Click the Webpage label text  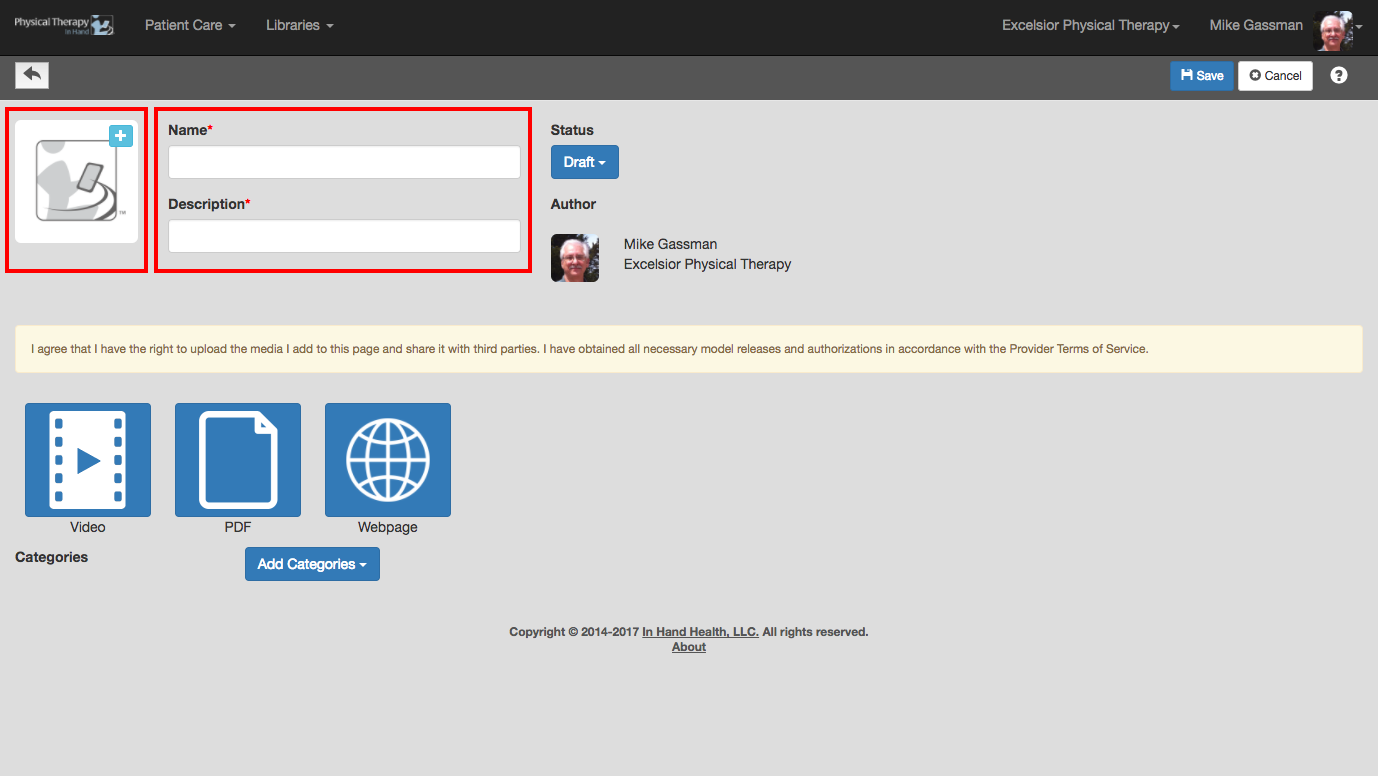pyautogui.click(x=388, y=527)
